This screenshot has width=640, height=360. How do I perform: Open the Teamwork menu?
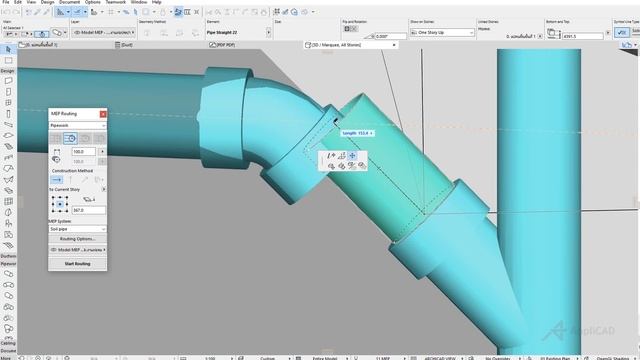pyautogui.click(x=116, y=2)
